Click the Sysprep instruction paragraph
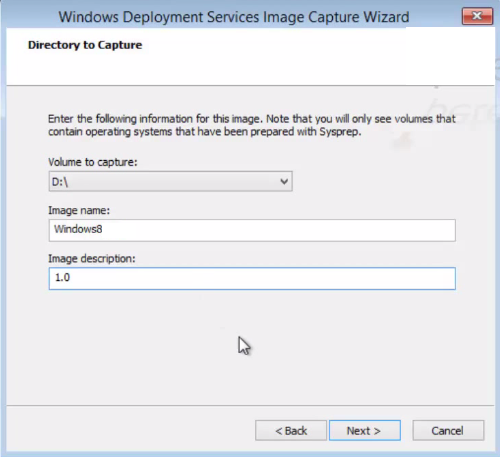This screenshot has height=457, width=500. [252, 125]
